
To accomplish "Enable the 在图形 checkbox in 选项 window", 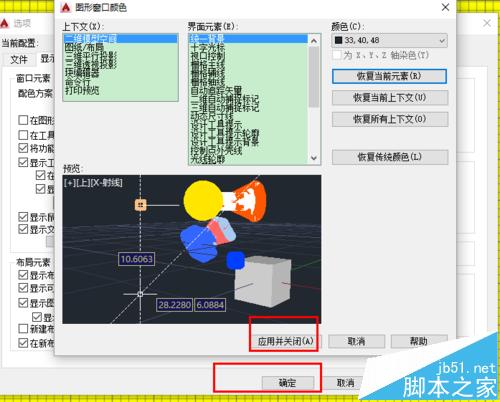I will (x=23, y=120).
